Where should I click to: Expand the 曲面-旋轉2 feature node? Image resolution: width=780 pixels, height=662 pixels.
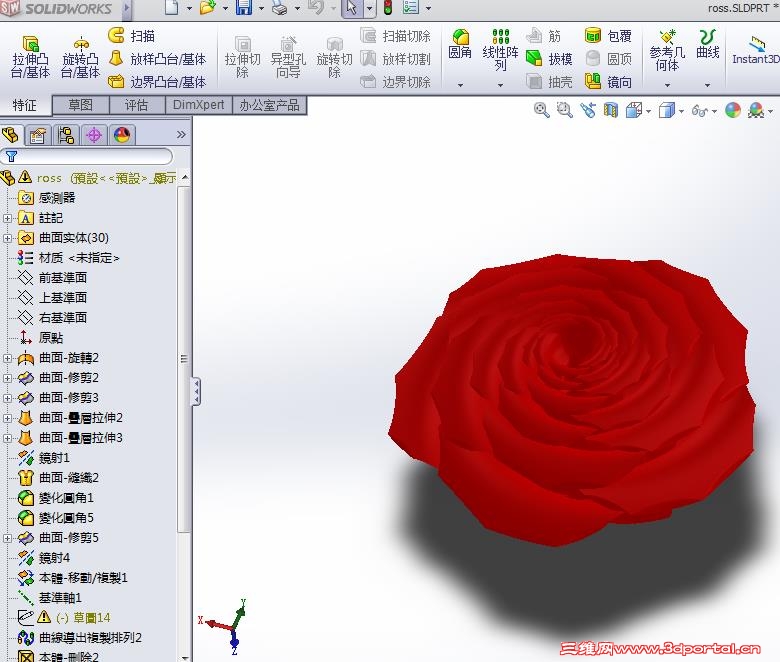pyautogui.click(x=7, y=358)
